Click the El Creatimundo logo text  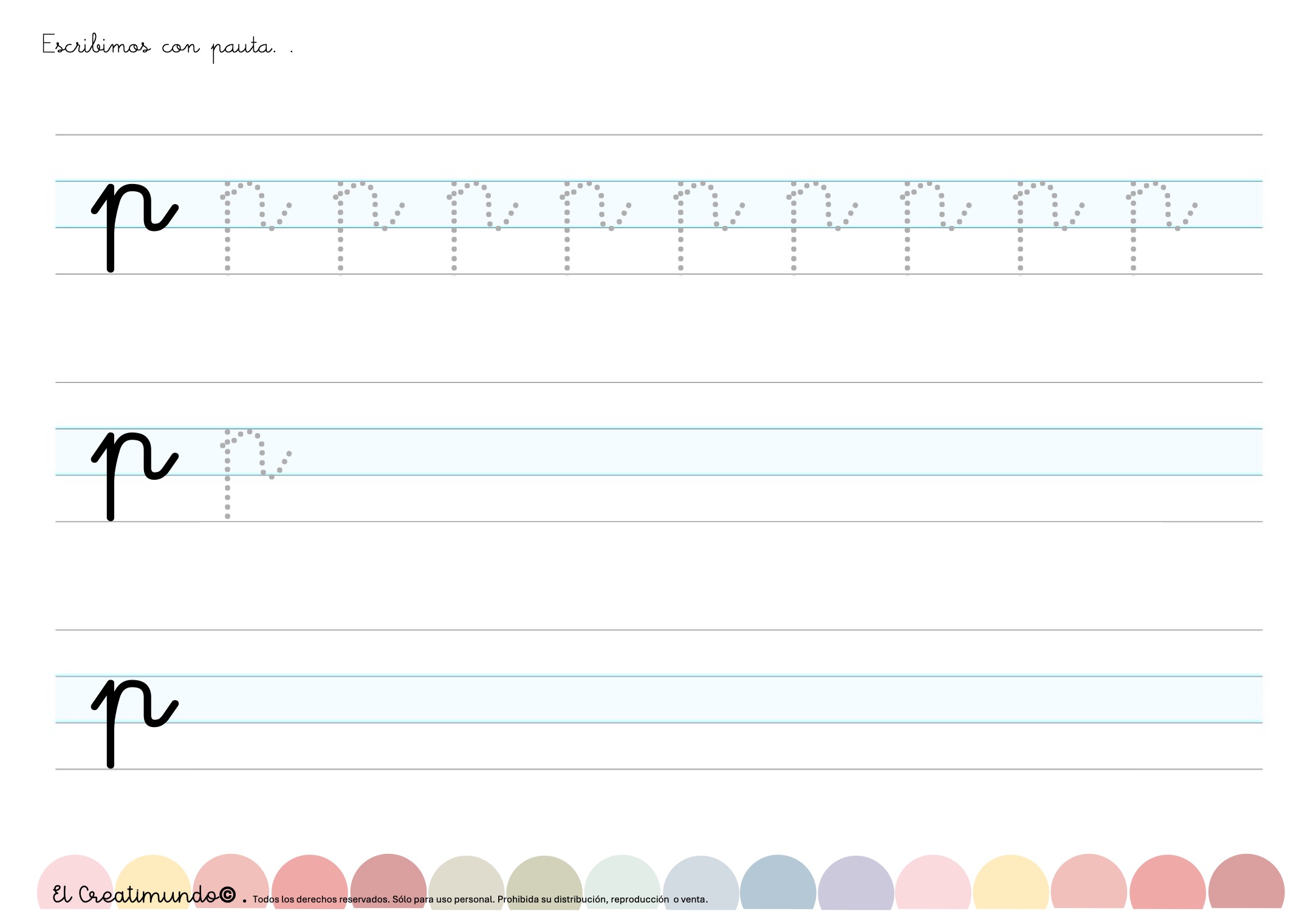pos(143,895)
